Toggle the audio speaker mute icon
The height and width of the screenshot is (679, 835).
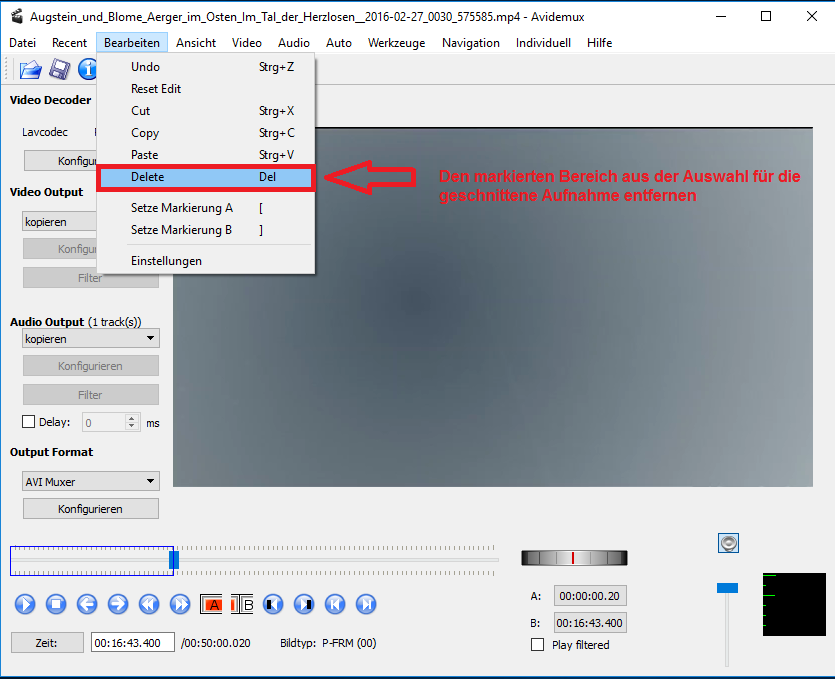729,543
